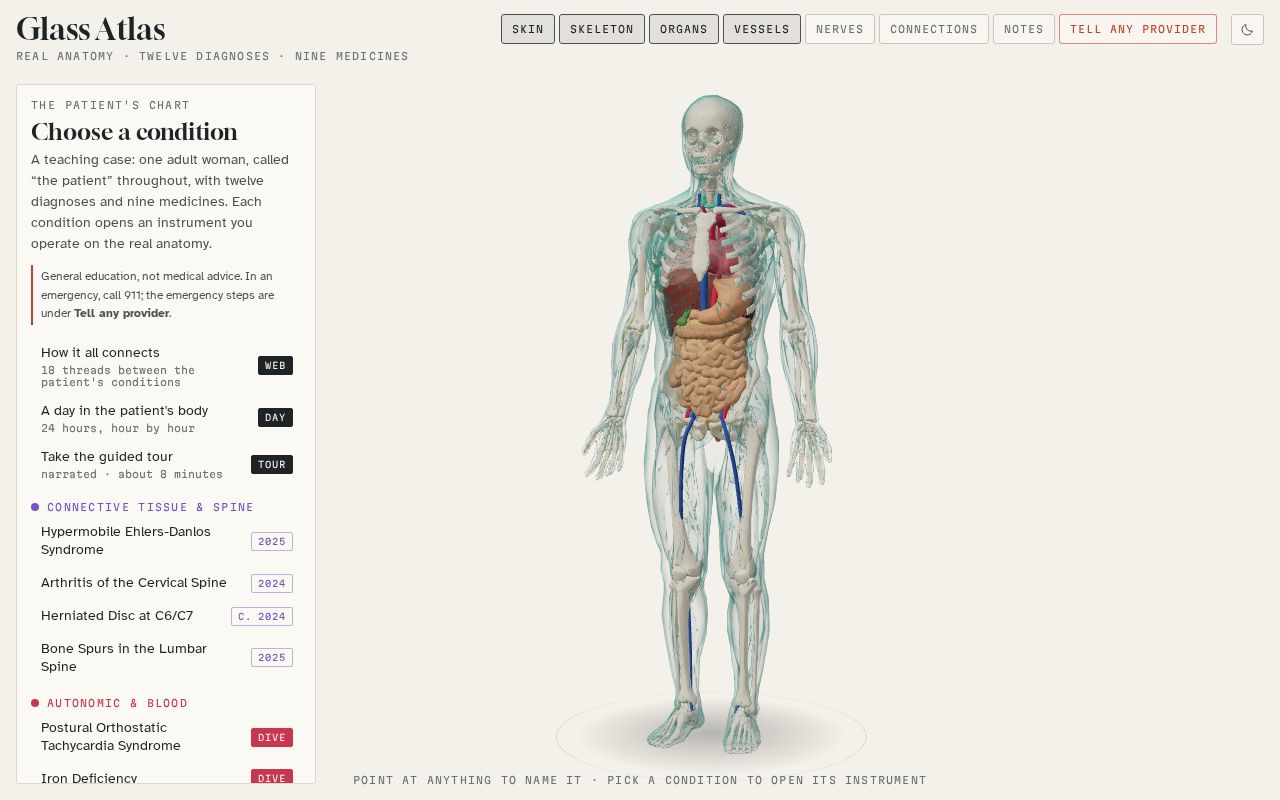Click the TOUR badge
Image resolution: width=1280 pixels, height=800 pixels.
pyautogui.click(x=272, y=464)
